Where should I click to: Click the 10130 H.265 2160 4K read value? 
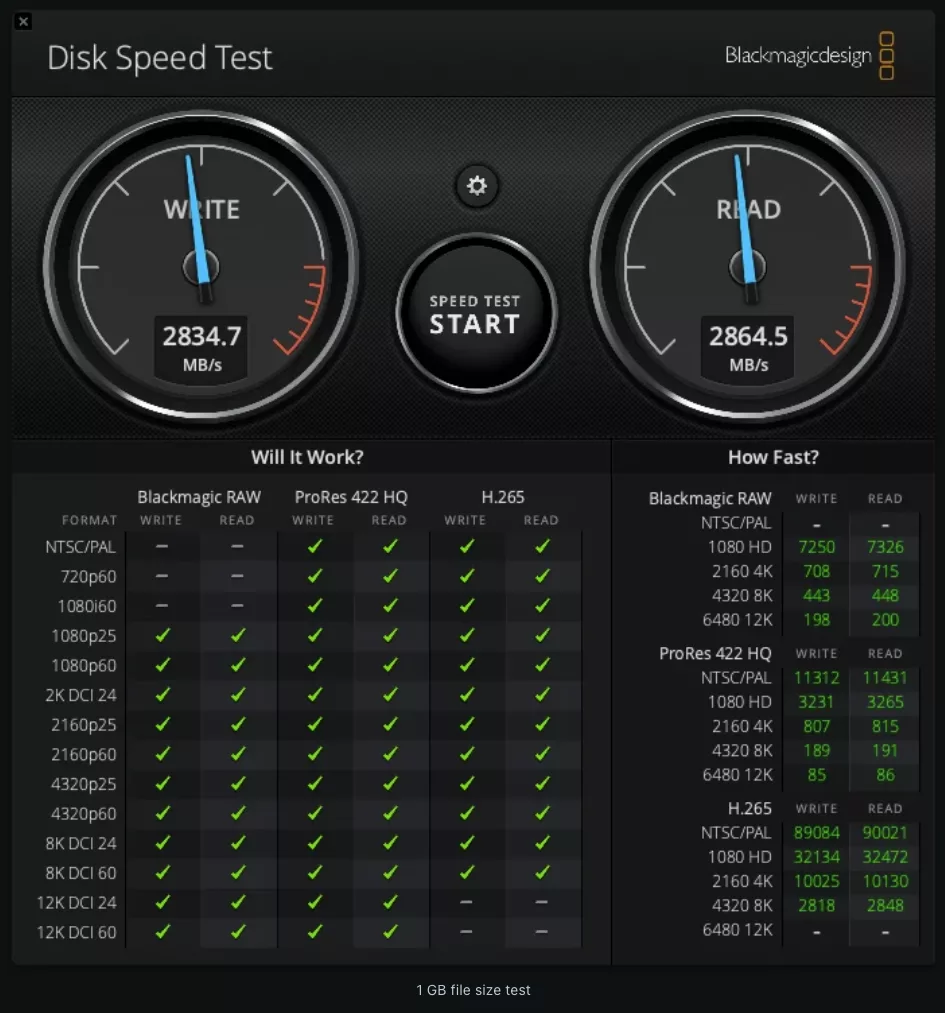(885, 881)
